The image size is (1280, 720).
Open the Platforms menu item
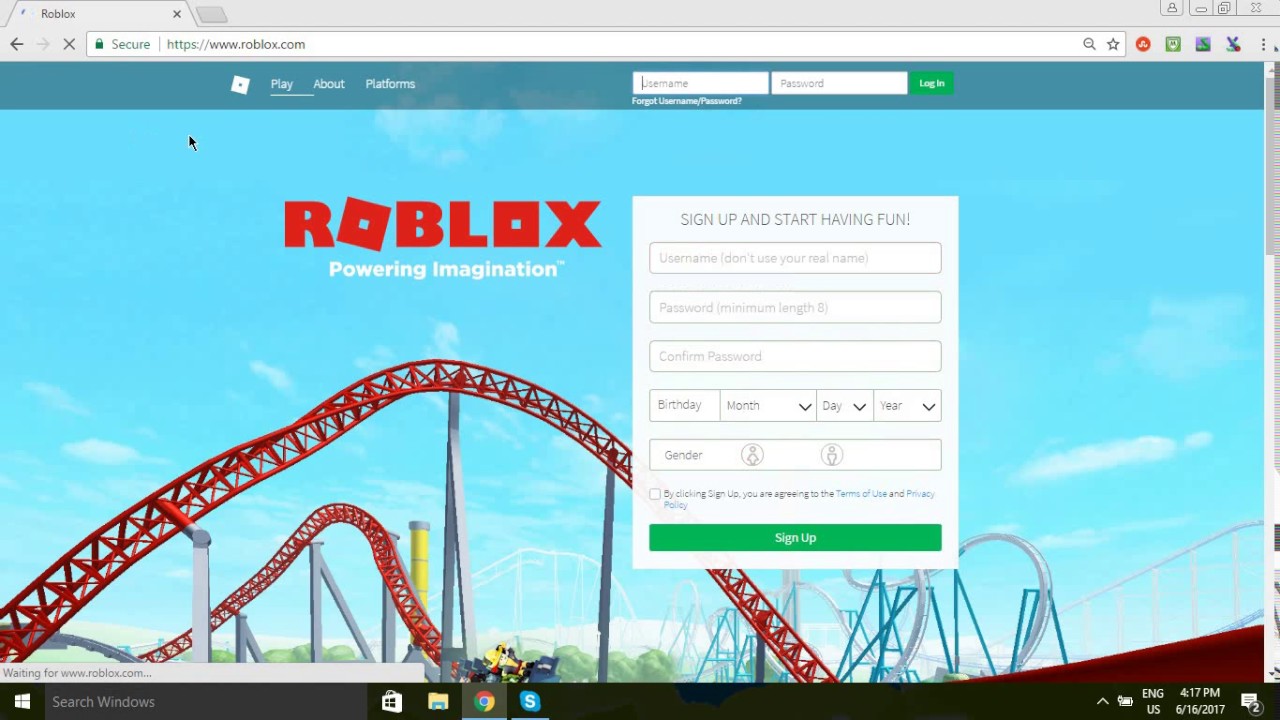pyautogui.click(x=390, y=84)
